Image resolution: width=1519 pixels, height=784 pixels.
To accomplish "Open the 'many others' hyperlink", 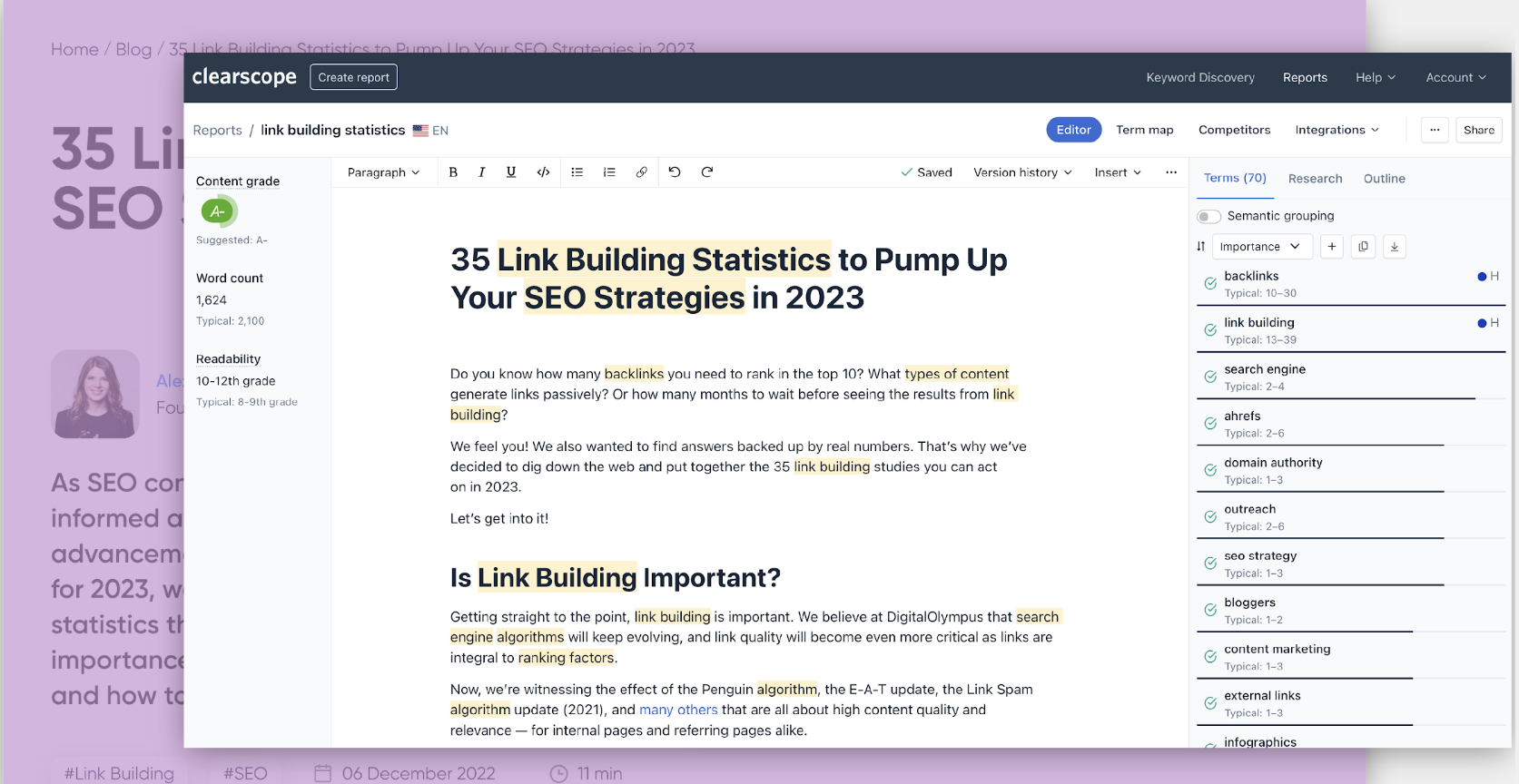I will [678, 710].
